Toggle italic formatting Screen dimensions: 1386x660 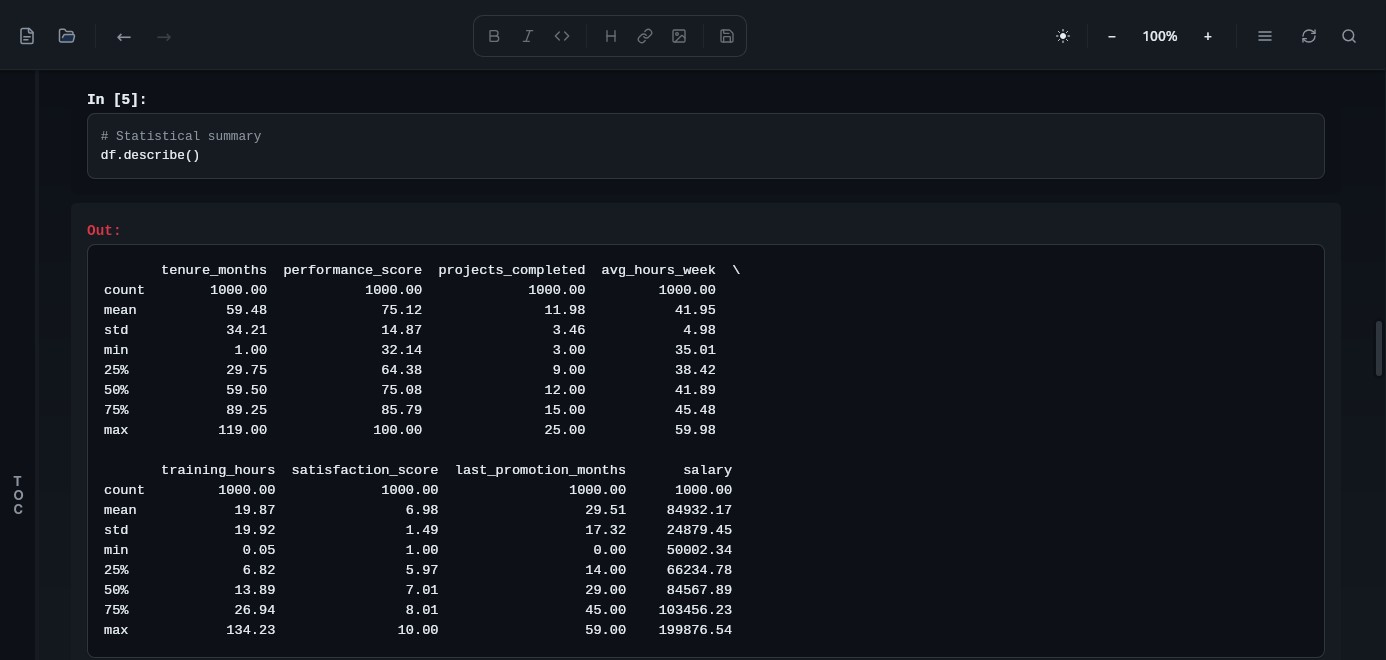click(528, 36)
